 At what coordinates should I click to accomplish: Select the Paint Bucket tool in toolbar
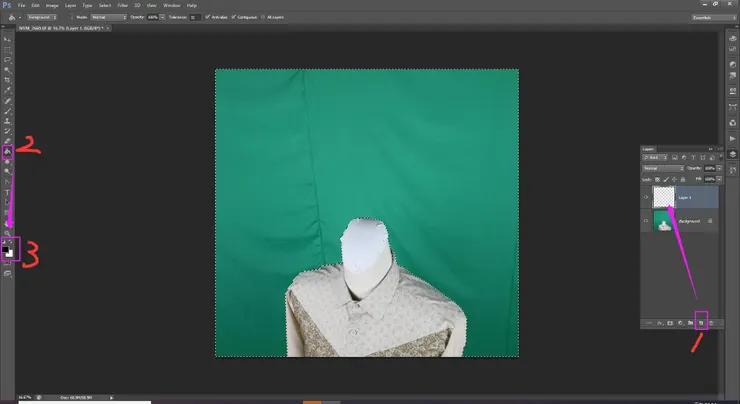[8, 152]
